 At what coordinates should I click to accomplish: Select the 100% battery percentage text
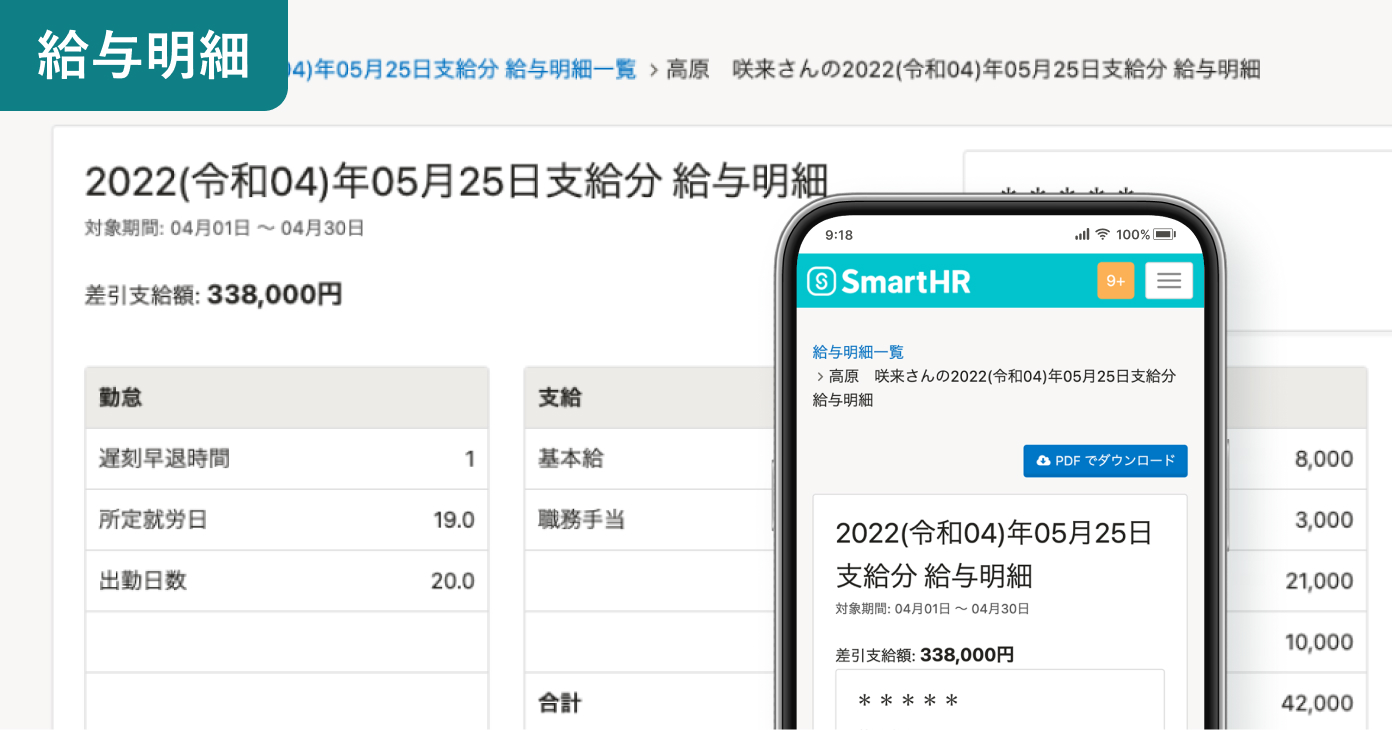click(x=1133, y=234)
